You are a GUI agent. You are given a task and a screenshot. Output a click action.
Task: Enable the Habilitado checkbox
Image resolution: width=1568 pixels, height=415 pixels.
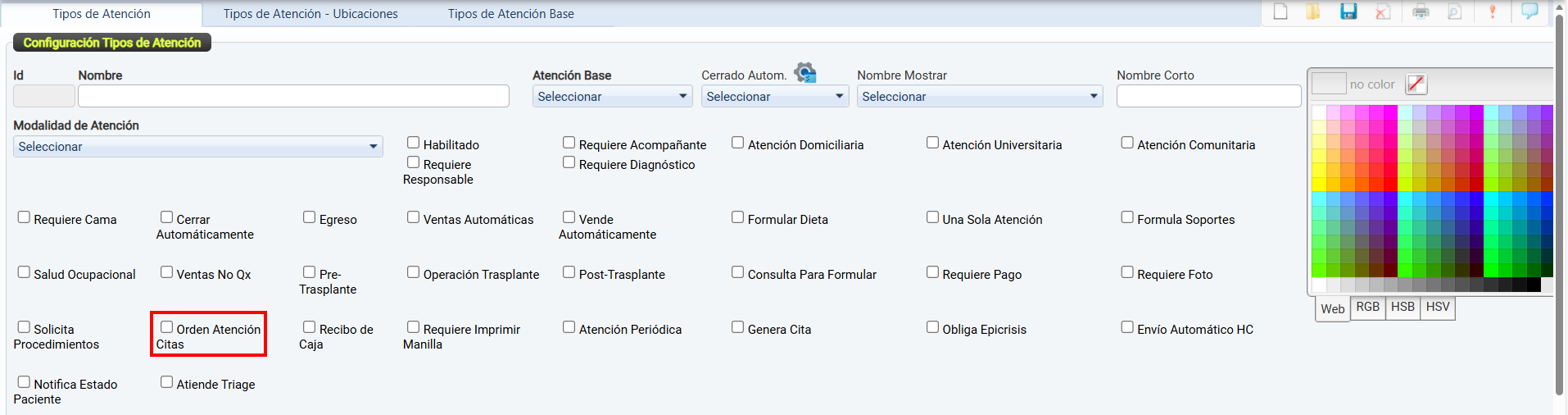pyautogui.click(x=414, y=143)
